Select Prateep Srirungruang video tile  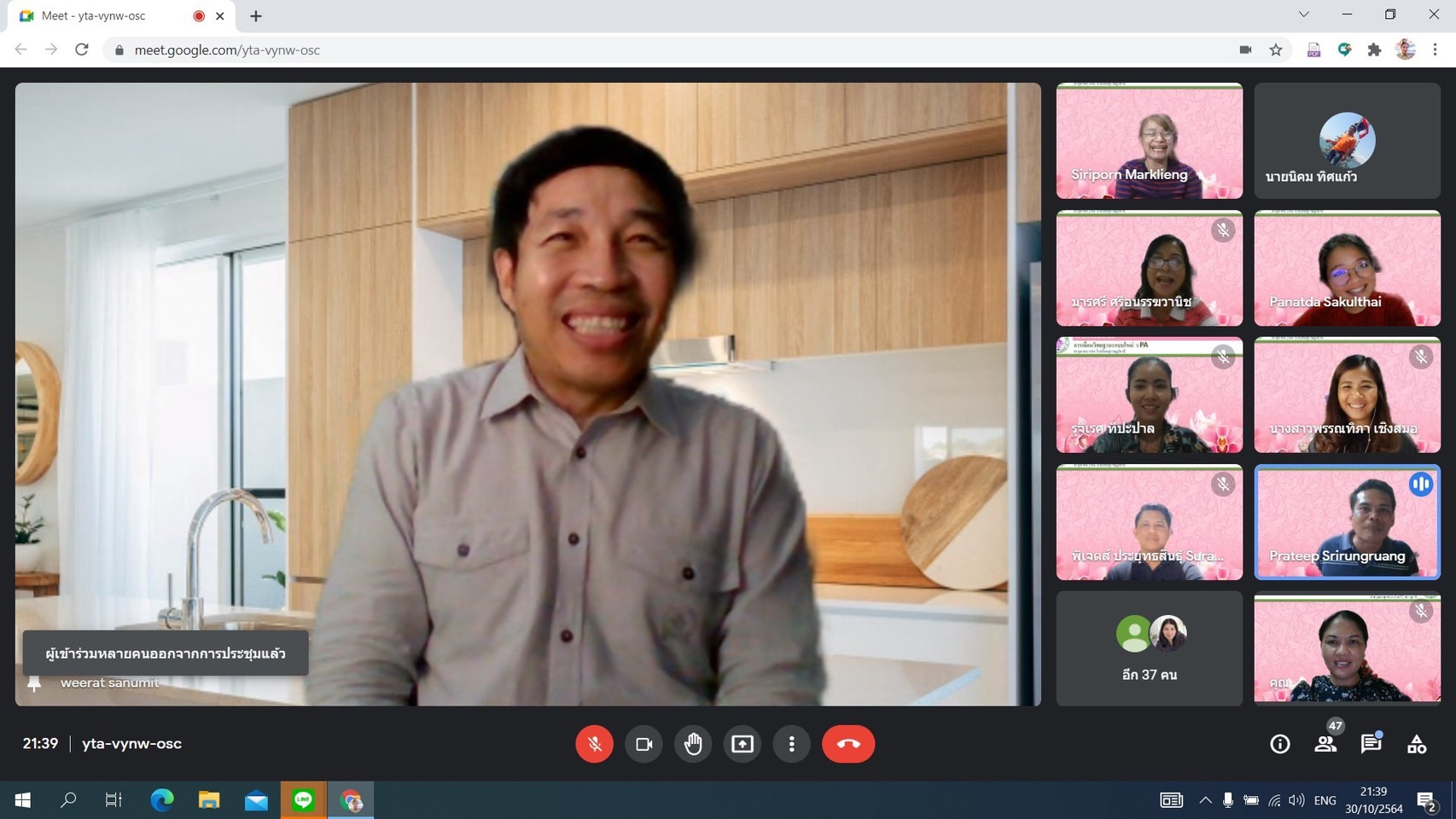click(x=1347, y=522)
